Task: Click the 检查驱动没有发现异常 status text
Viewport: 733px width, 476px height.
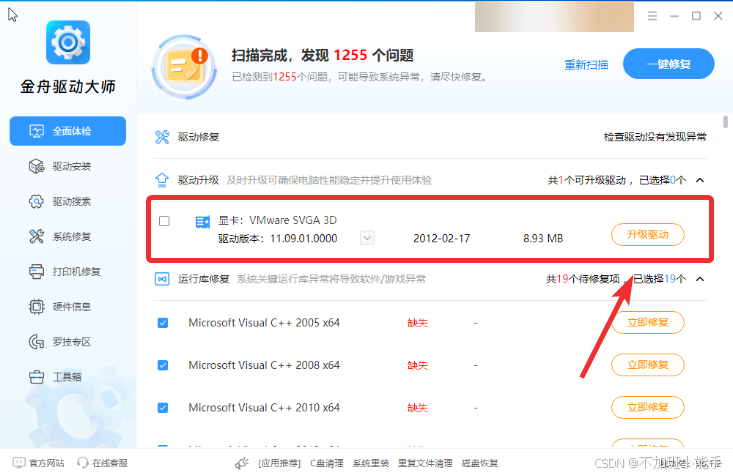Action: tap(655, 137)
